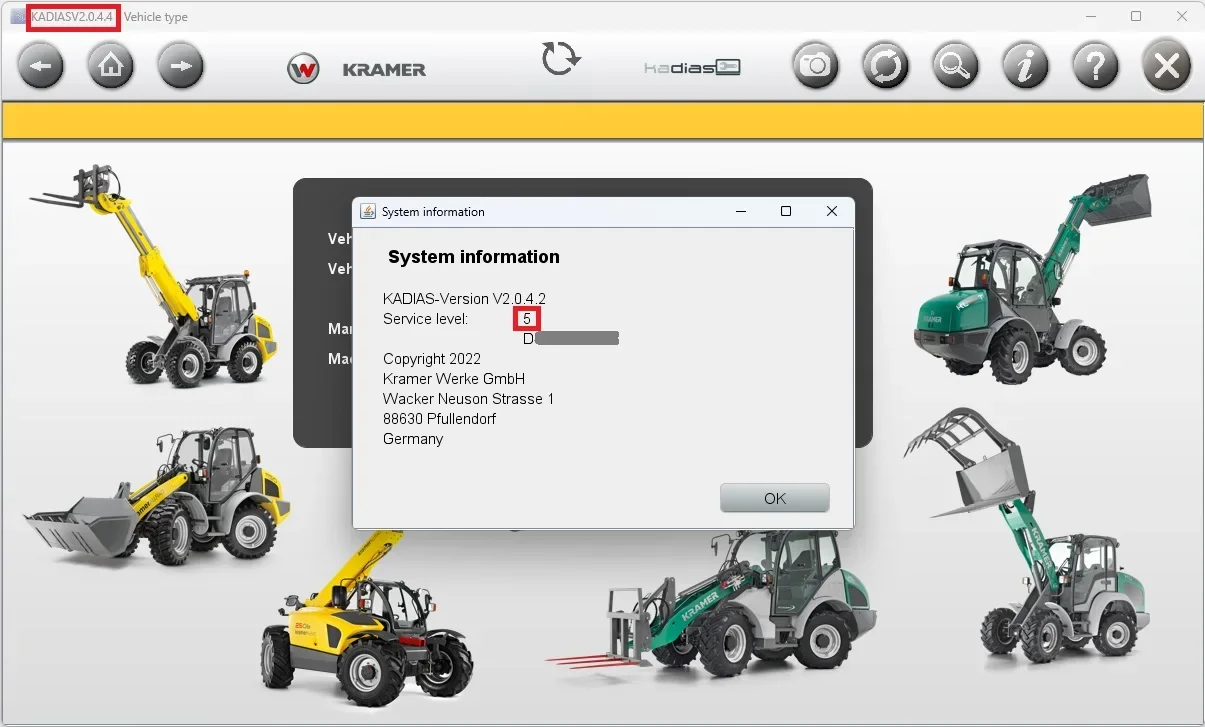Navigate back with the left arrow icon
The width and height of the screenshot is (1205, 727).
click(x=40, y=64)
